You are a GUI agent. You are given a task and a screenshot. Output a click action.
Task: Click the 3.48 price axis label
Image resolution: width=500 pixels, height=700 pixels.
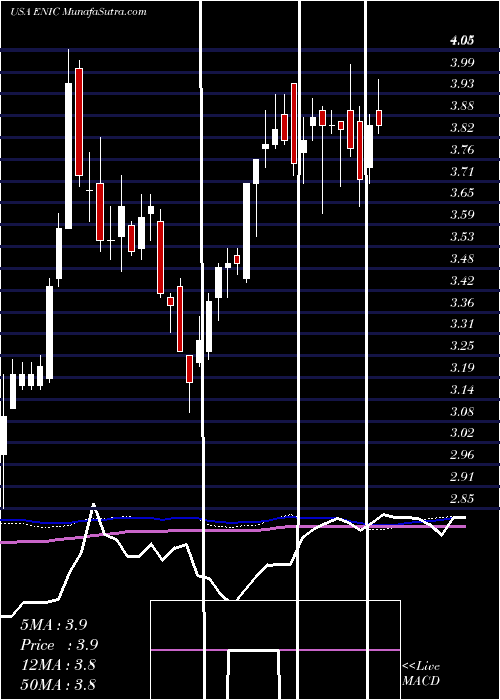point(462,259)
